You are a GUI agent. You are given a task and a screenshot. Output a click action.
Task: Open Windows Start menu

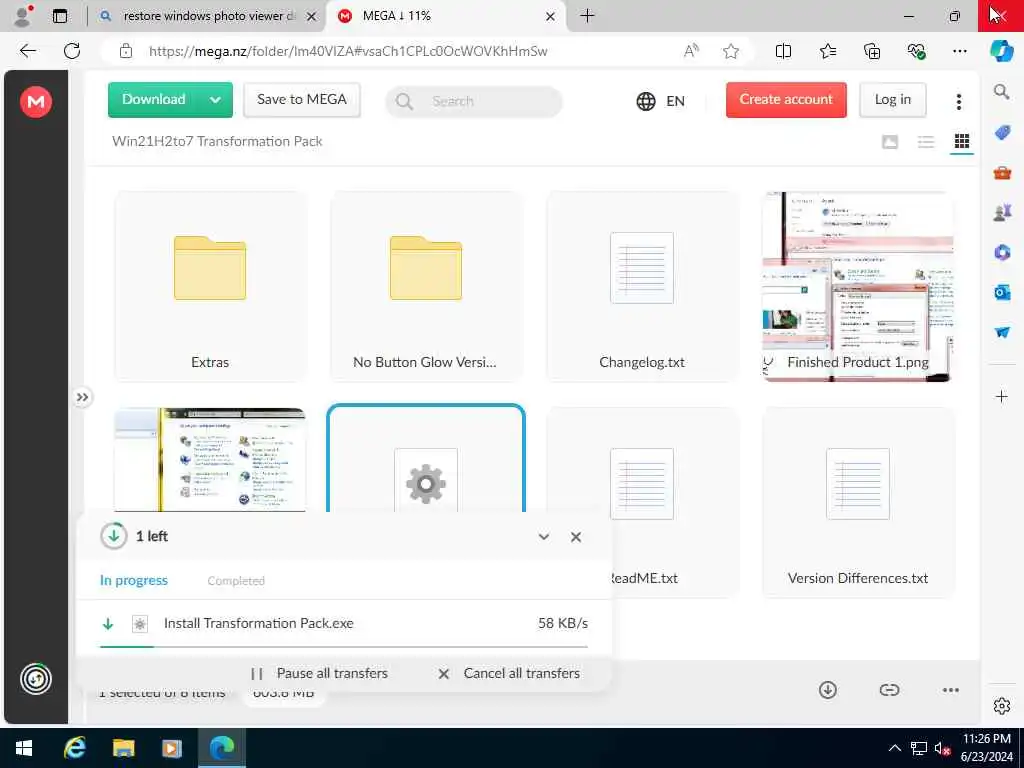[x=24, y=748]
